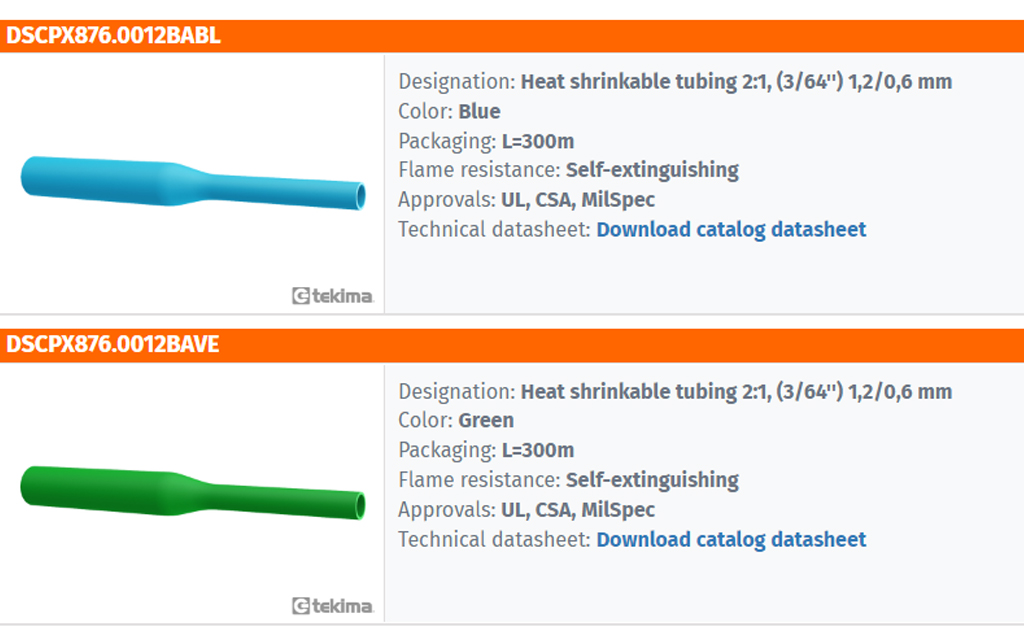
Task: Select the blue tubing Designation text
Action: tap(736, 82)
